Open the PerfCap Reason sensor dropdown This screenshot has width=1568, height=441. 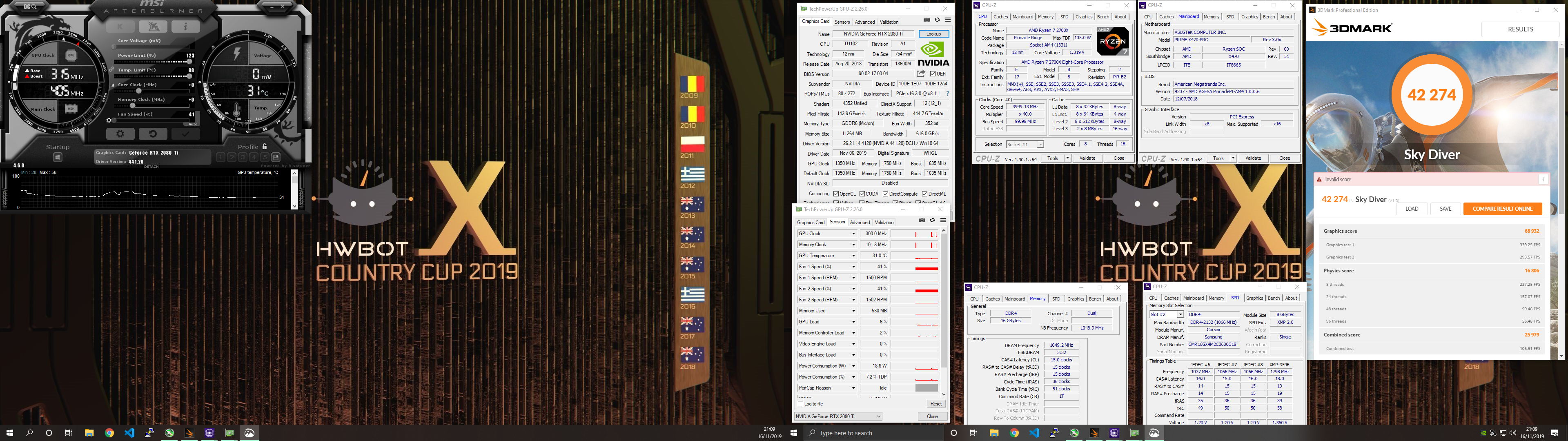click(x=854, y=388)
